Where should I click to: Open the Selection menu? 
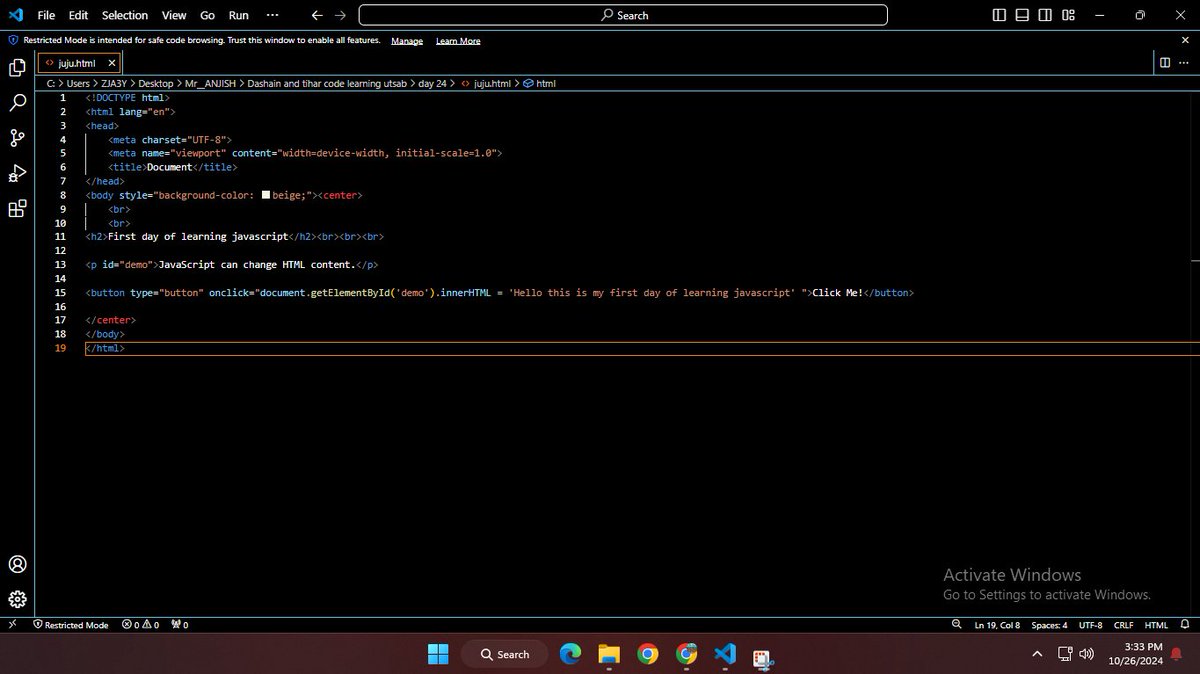coord(125,15)
